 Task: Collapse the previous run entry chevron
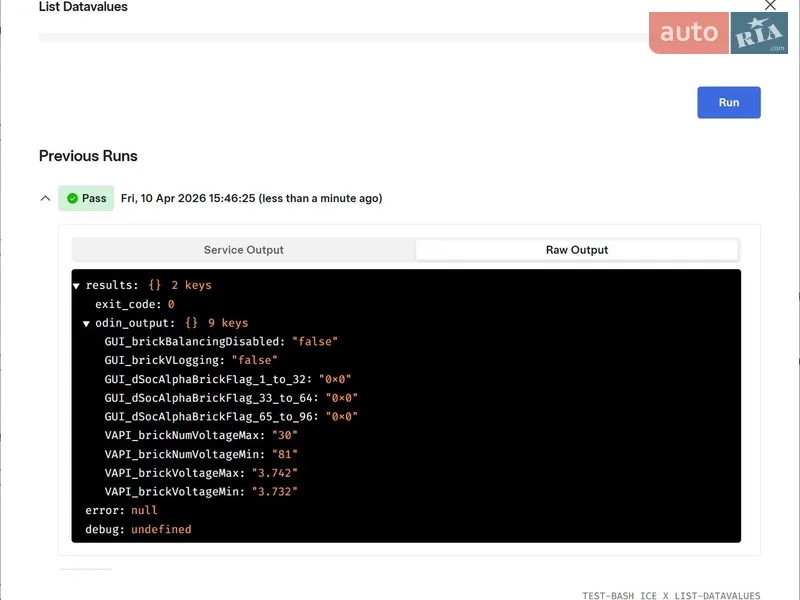point(45,199)
